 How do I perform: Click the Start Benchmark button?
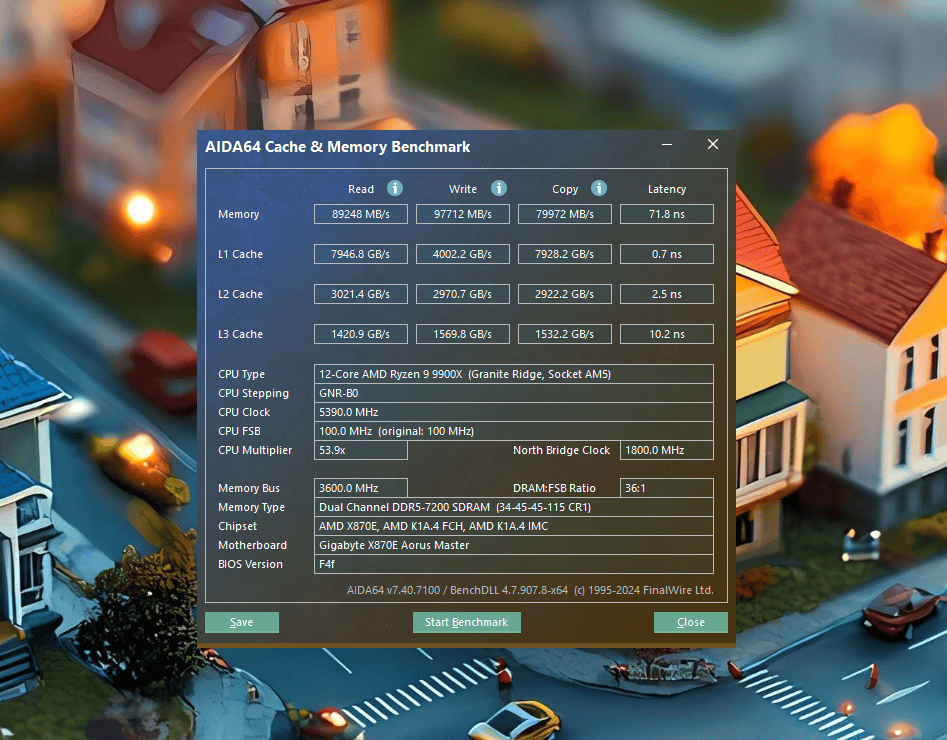467,622
